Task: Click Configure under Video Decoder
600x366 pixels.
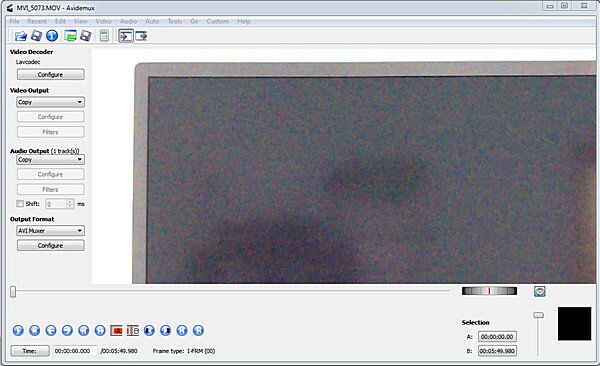Action: pos(51,75)
